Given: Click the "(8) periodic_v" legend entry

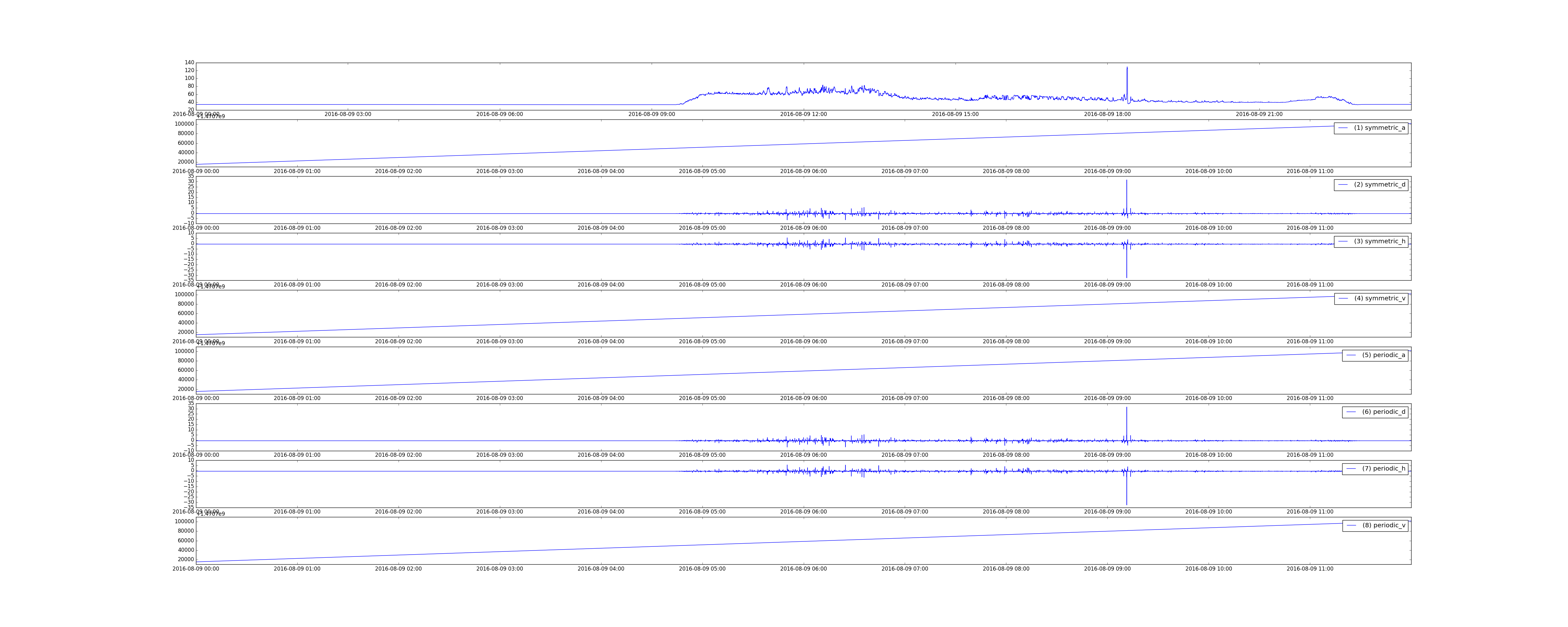Looking at the screenshot, I should 1375,525.
